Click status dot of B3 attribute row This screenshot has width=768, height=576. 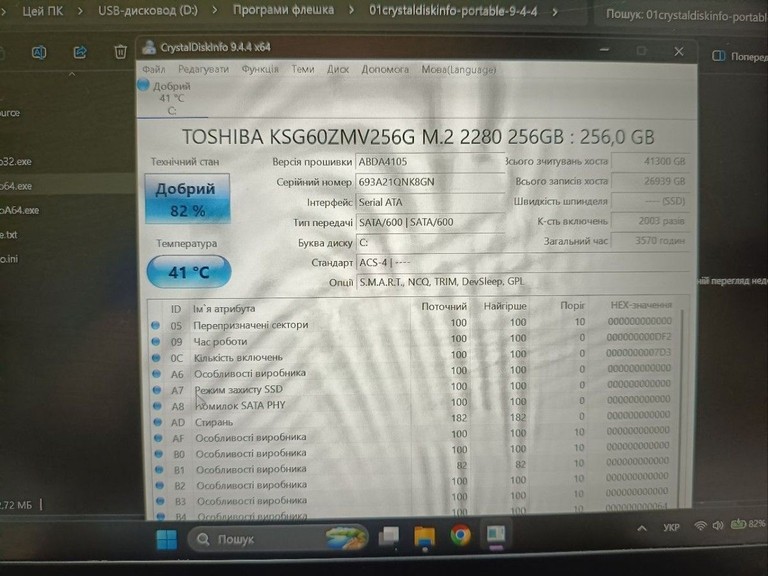pyautogui.click(x=160, y=501)
